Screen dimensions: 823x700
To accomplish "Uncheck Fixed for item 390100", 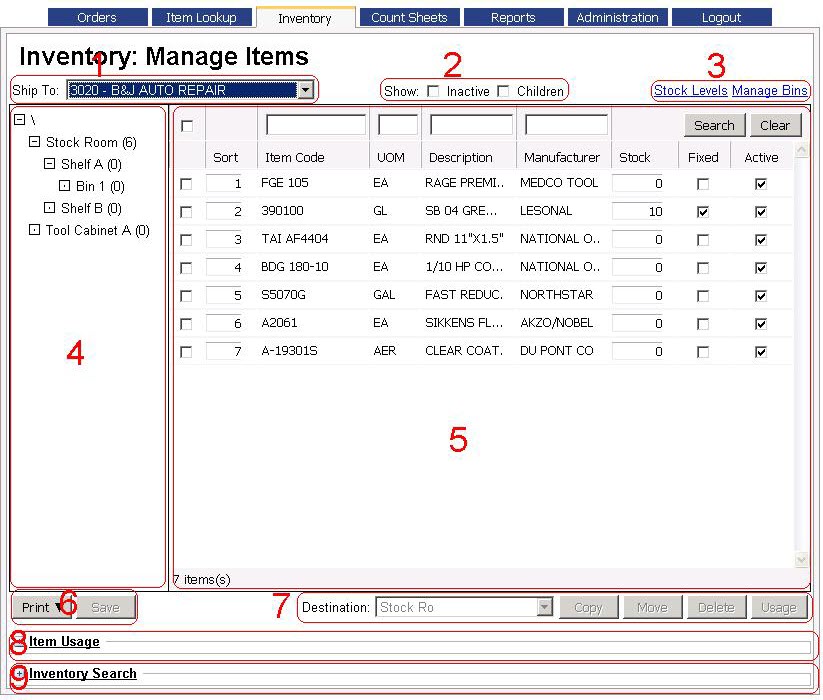I will point(703,212).
